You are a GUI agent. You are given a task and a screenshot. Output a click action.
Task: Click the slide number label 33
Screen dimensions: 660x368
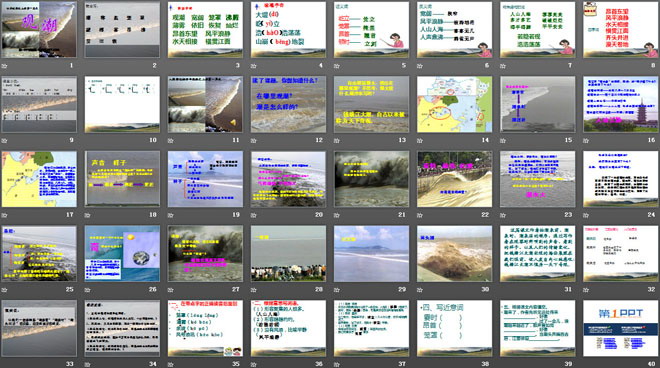(x=70, y=364)
